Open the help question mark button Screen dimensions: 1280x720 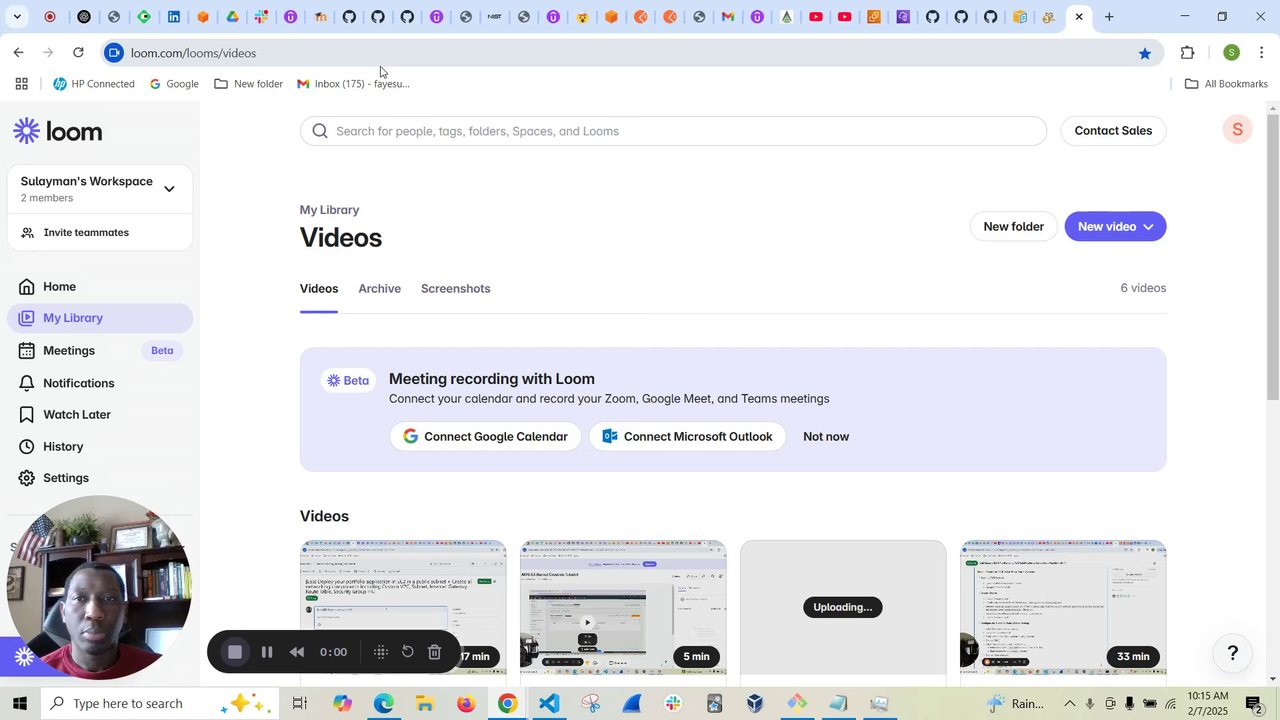(1233, 653)
